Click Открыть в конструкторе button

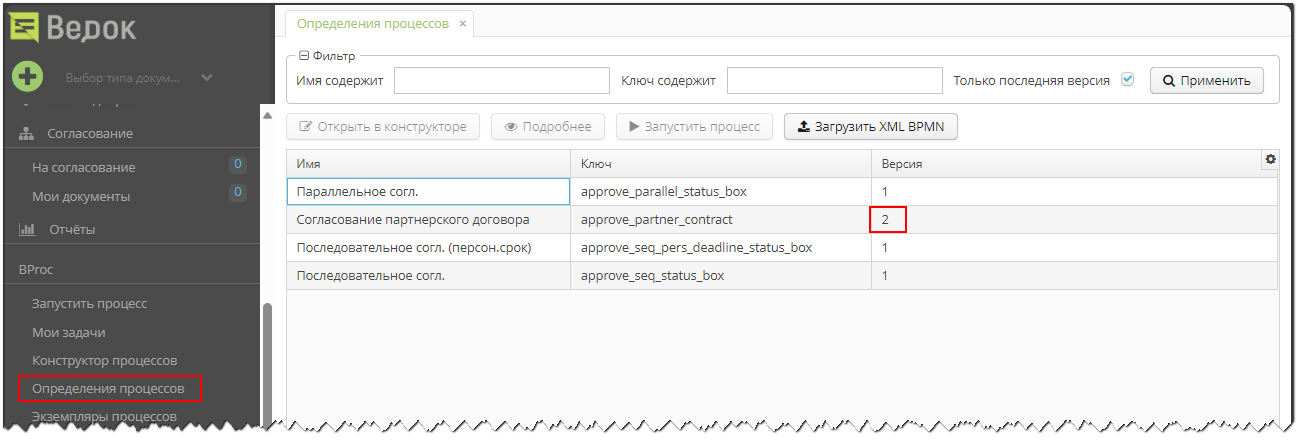pos(383,127)
